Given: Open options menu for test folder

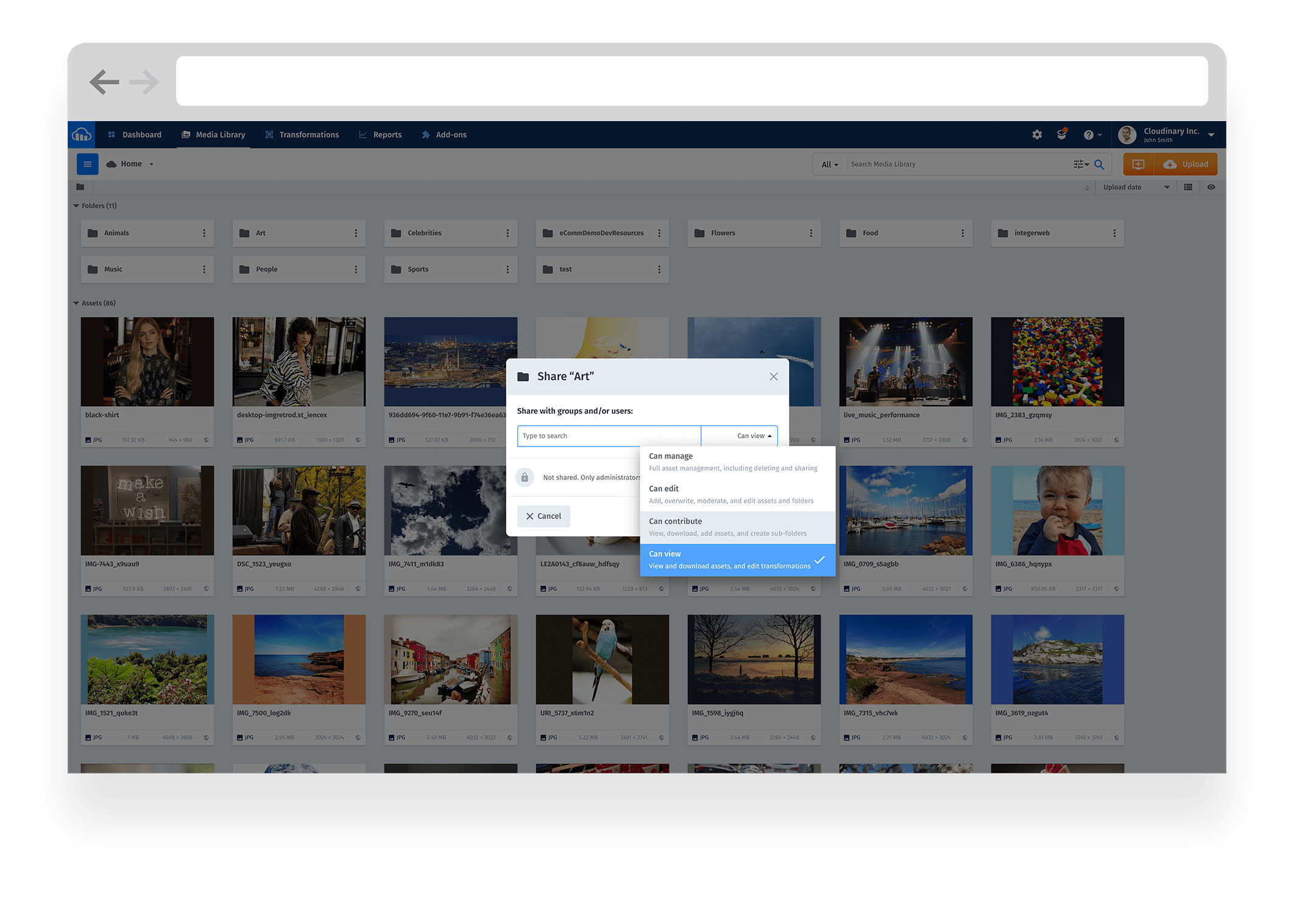Looking at the screenshot, I should coord(659,269).
